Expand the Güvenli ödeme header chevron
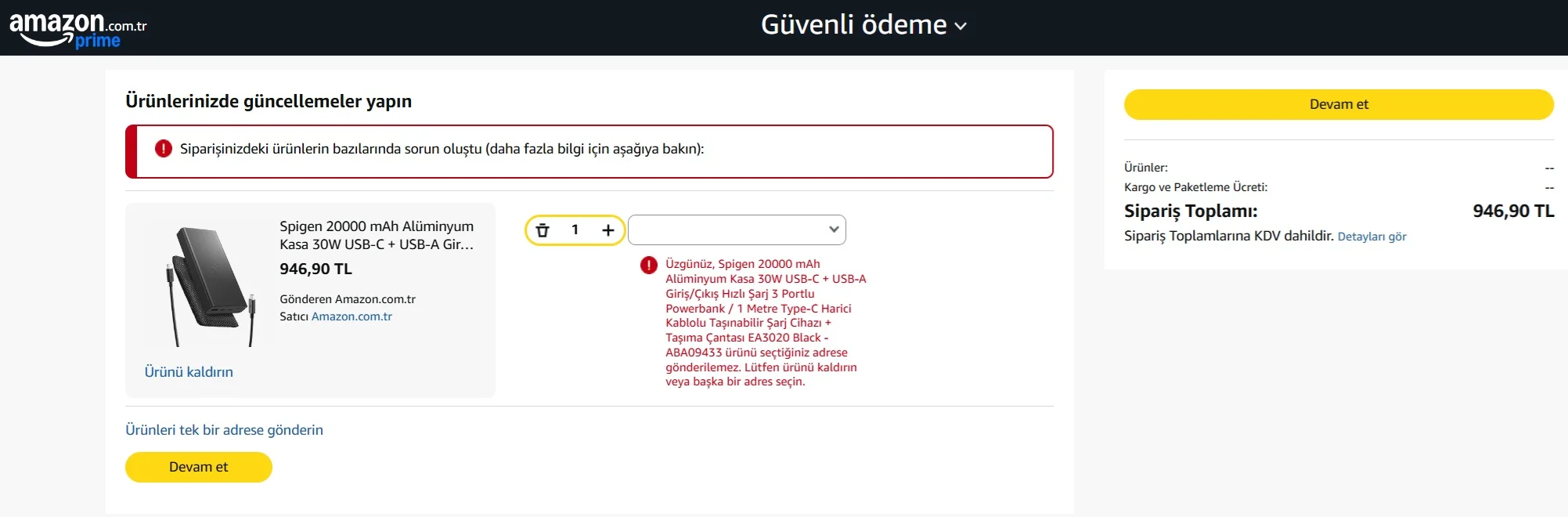This screenshot has width=1568, height=517. pos(961,26)
